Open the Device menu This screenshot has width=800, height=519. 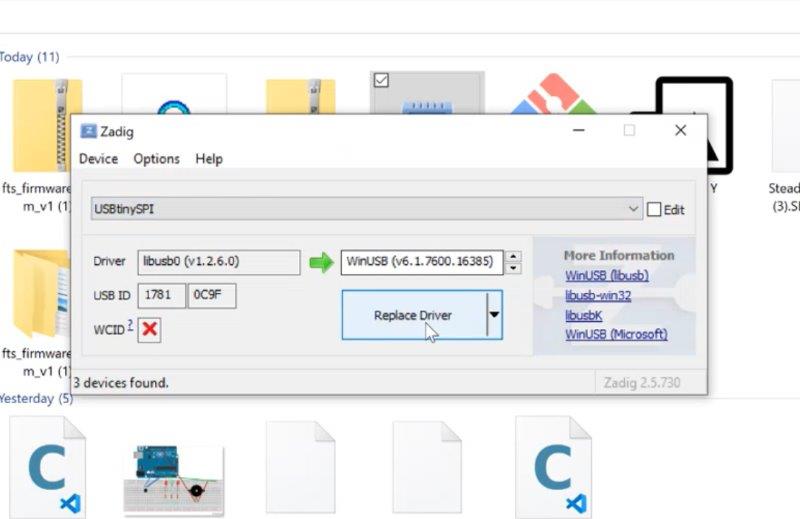coord(98,159)
